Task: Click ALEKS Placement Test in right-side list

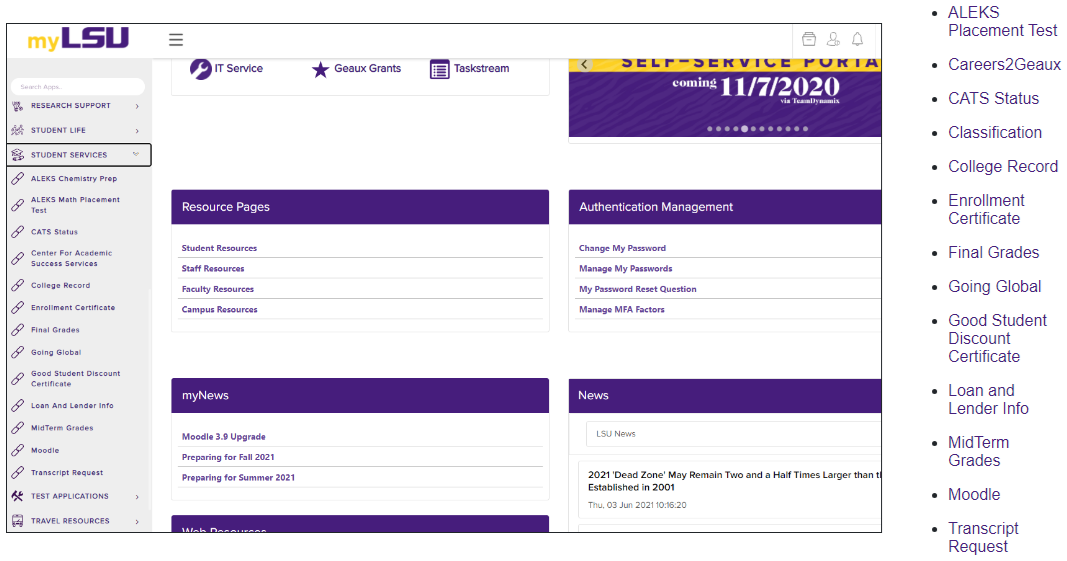Action: click(1003, 22)
